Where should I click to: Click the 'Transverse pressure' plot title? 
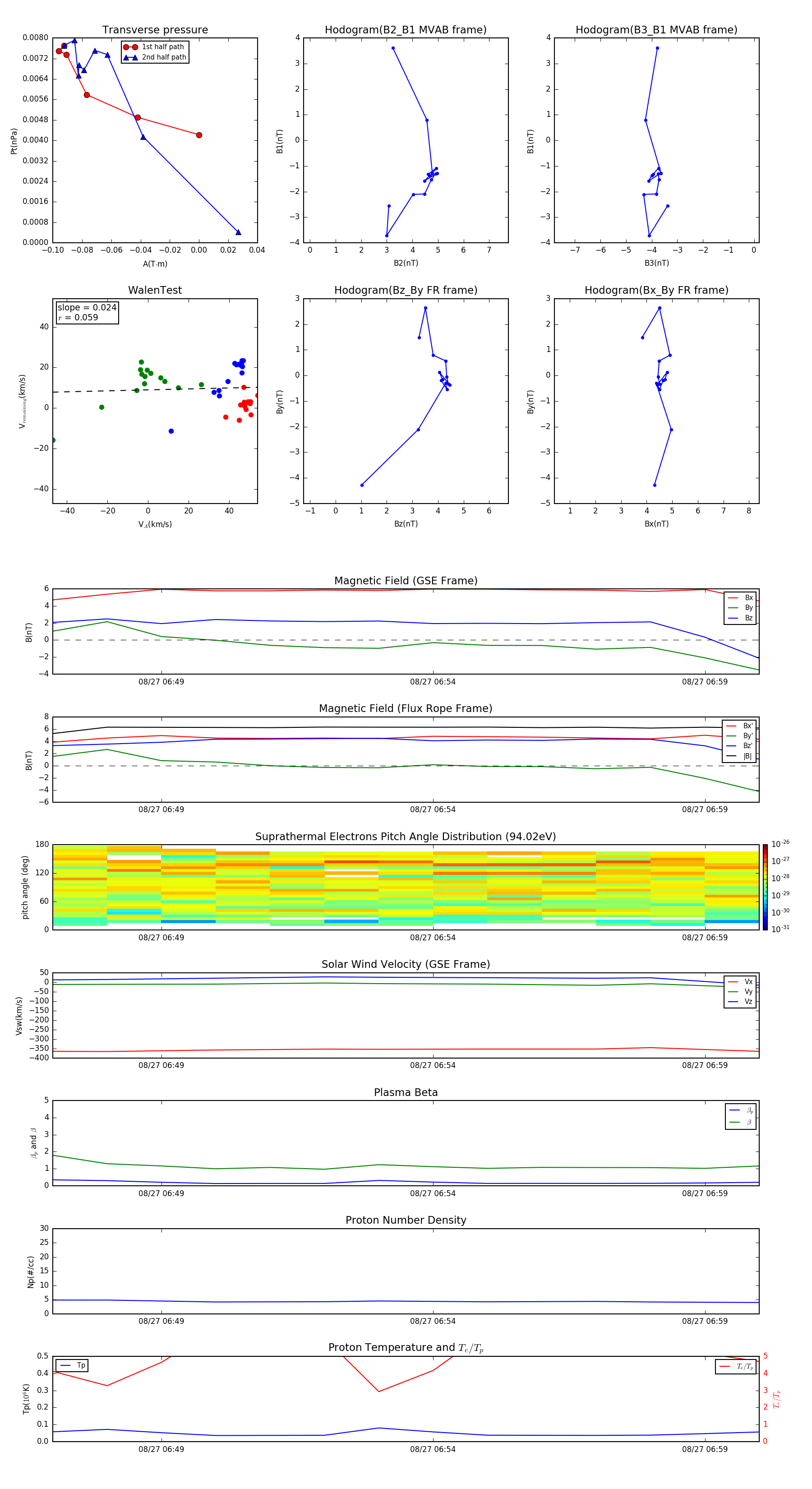[x=155, y=30]
